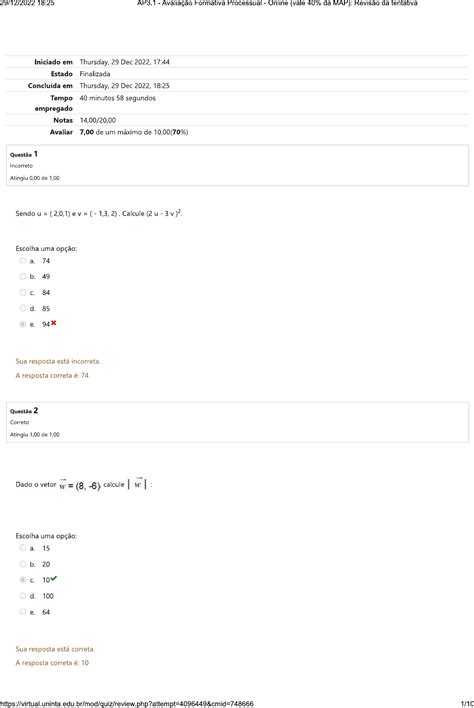Open the virtual.uninta.edu.br review URL in footer

coord(127,703)
